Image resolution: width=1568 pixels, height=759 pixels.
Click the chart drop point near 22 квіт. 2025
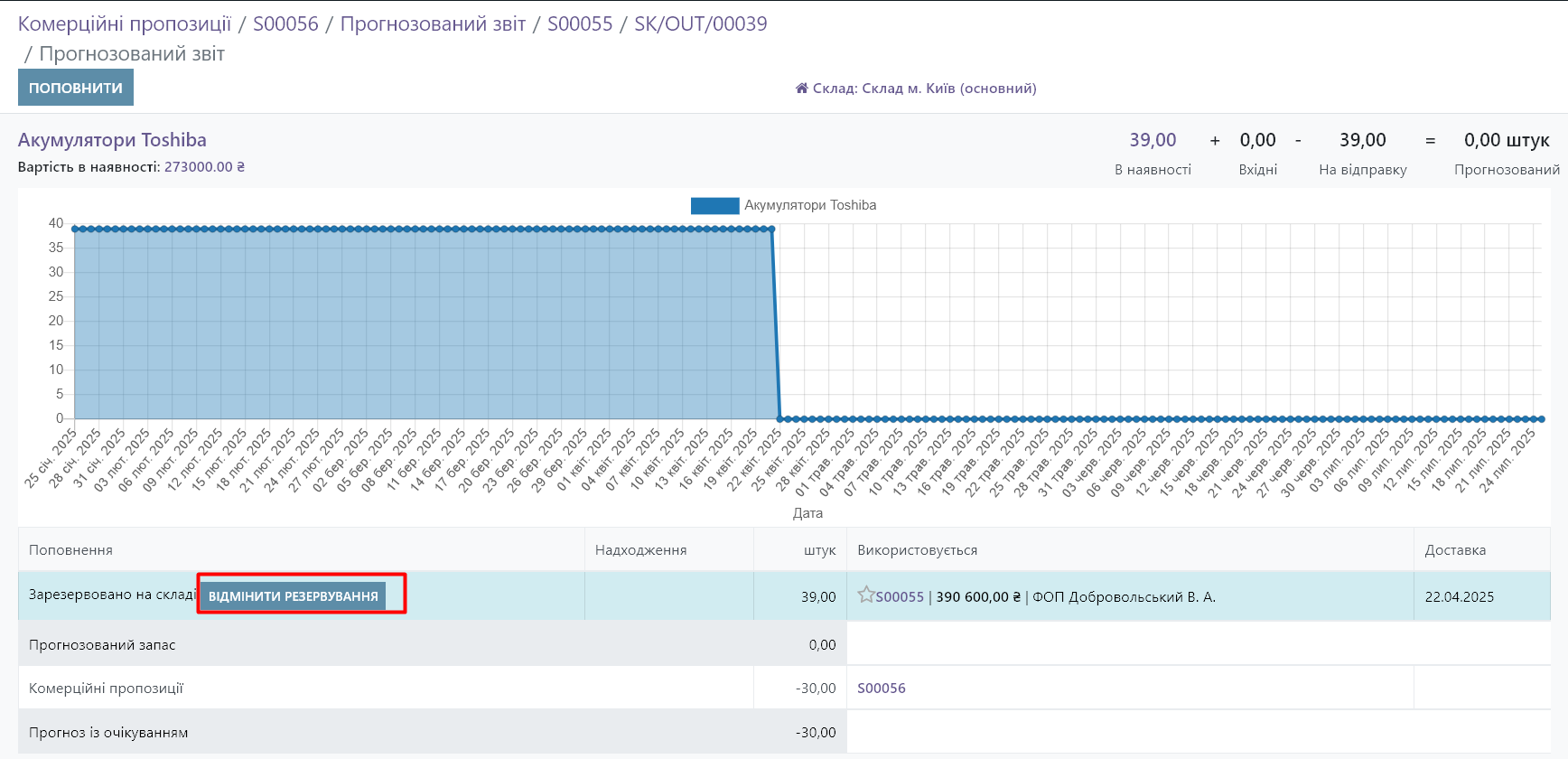[771, 230]
